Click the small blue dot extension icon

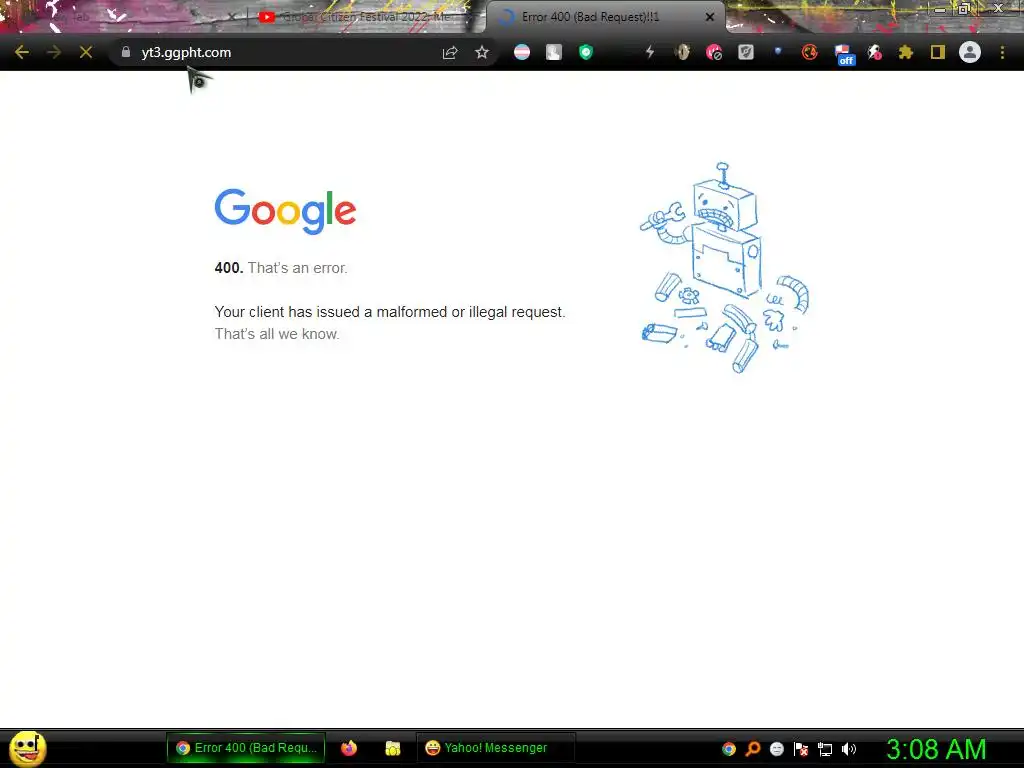click(x=778, y=50)
